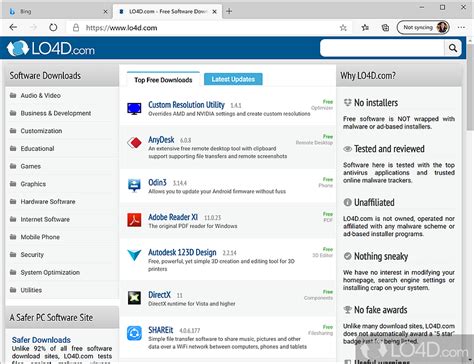The width and height of the screenshot is (474, 364).
Task: Open a new tab with the plus button
Action: click(229, 11)
